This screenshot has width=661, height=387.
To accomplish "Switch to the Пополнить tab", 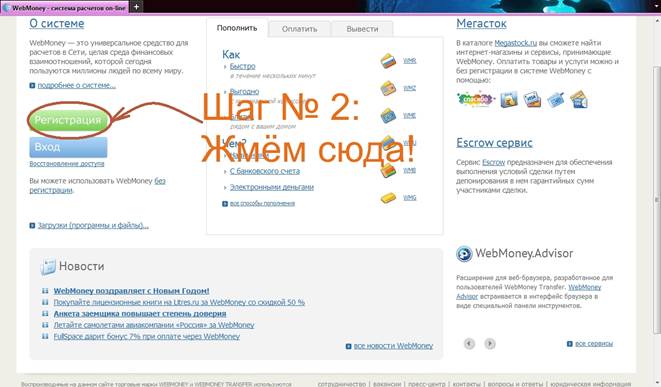I will pos(237,28).
